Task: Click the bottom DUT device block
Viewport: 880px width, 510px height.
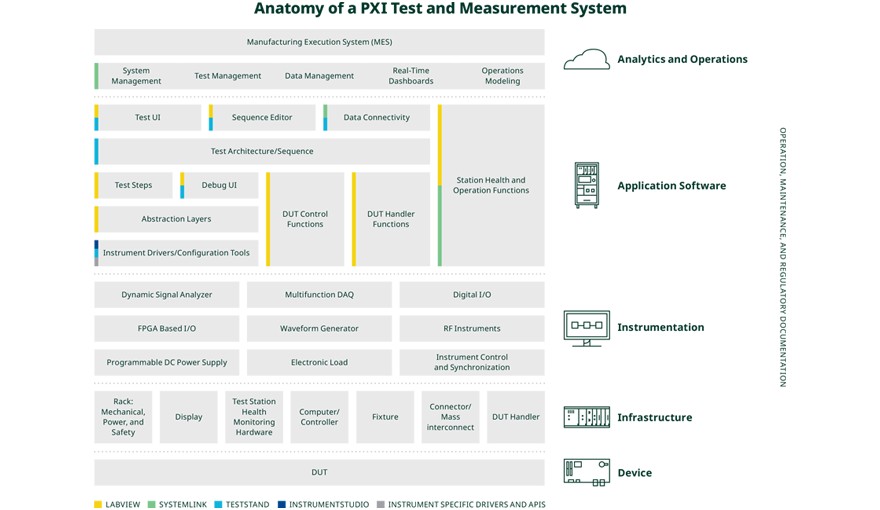Action: [319, 472]
